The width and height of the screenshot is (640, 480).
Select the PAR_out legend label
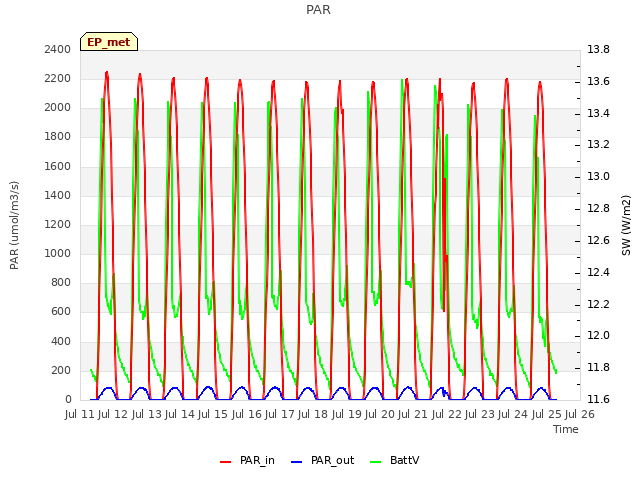(x=332, y=460)
